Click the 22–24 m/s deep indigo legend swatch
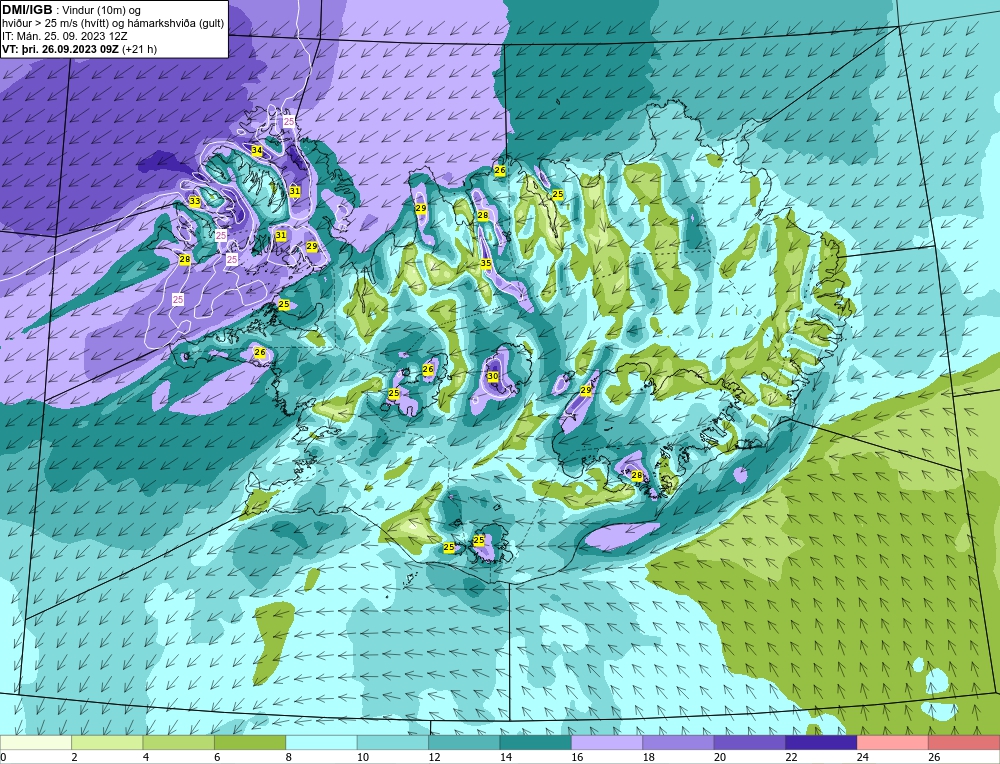1000x764 pixels. 821,742
